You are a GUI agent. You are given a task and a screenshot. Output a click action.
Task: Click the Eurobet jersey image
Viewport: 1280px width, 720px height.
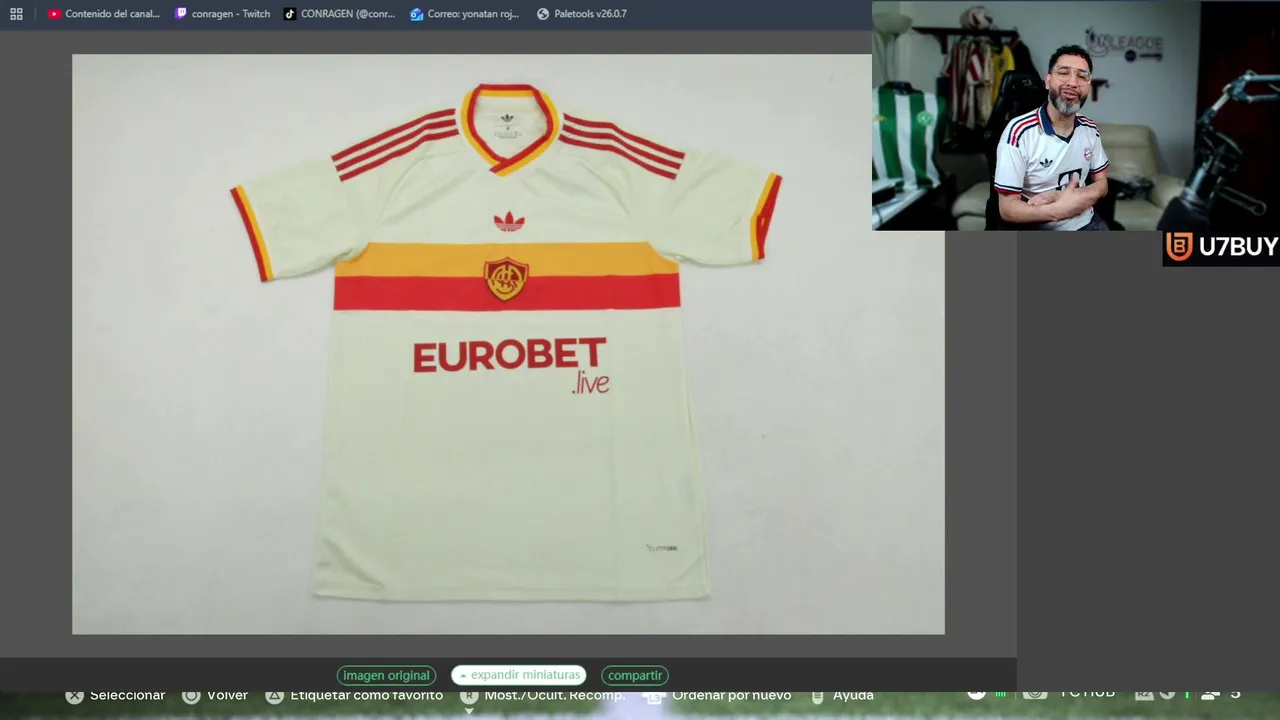pyautogui.click(x=508, y=344)
